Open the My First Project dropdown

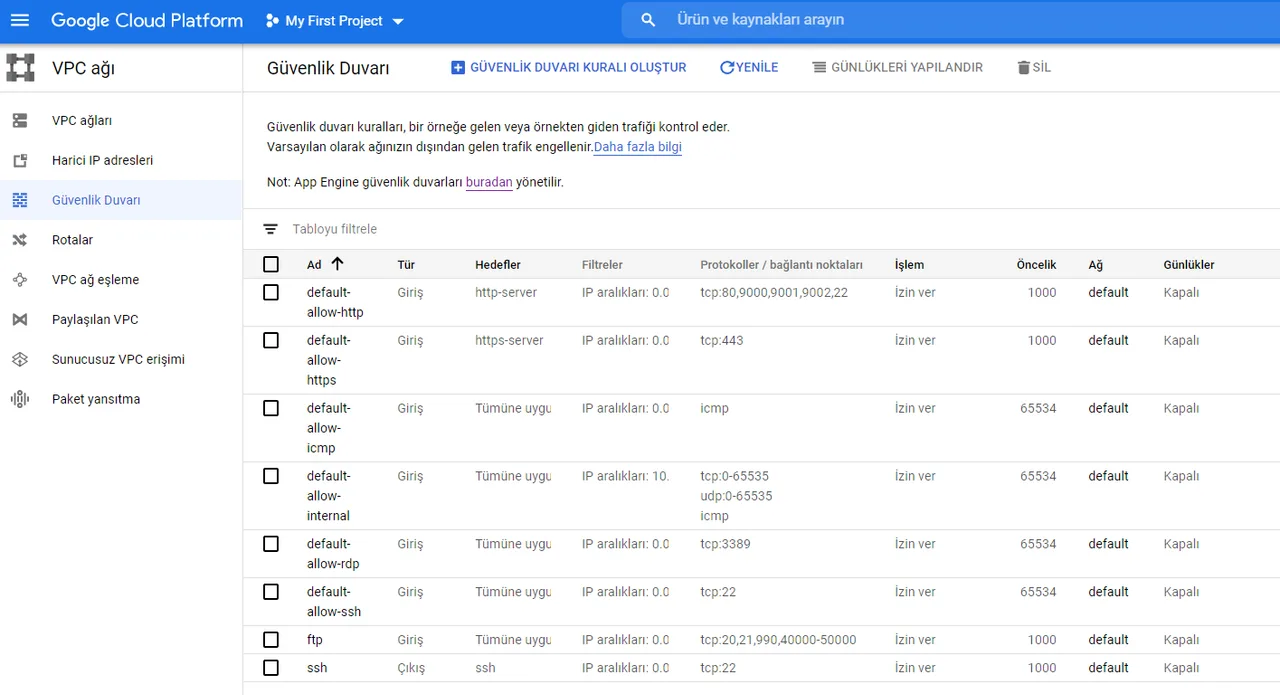click(335, 21)
